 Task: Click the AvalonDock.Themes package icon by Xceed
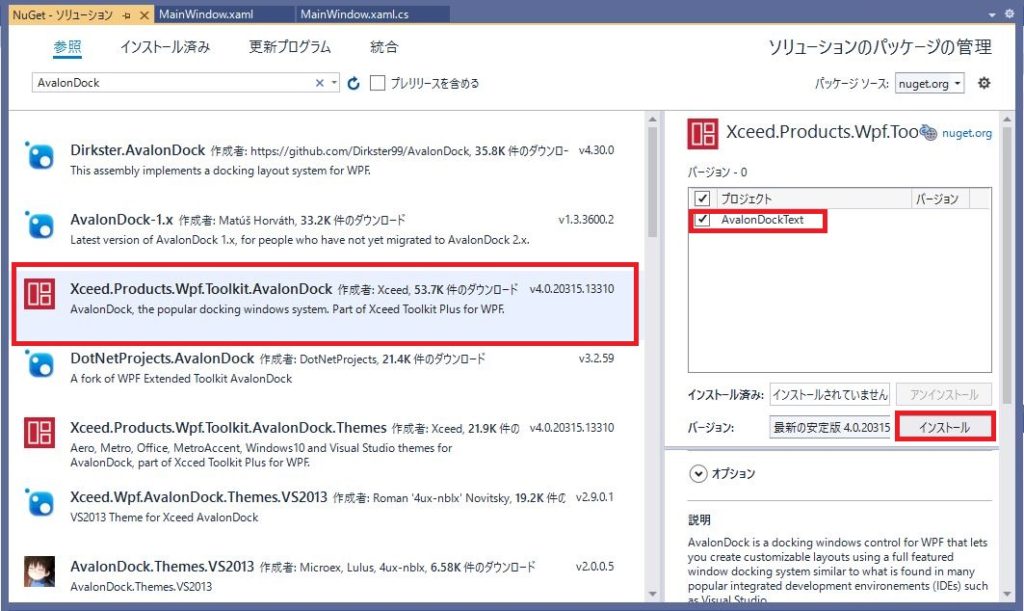click(39, 433)
